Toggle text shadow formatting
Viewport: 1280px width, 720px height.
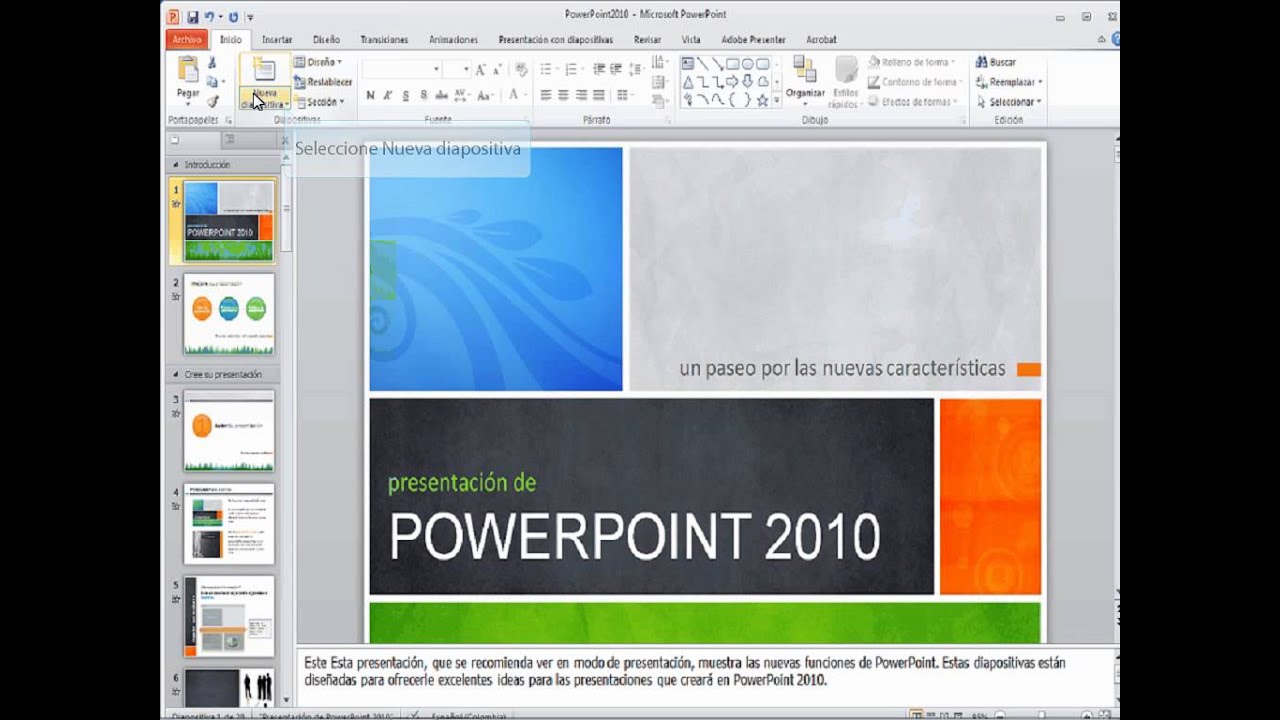tap(424, 95)
